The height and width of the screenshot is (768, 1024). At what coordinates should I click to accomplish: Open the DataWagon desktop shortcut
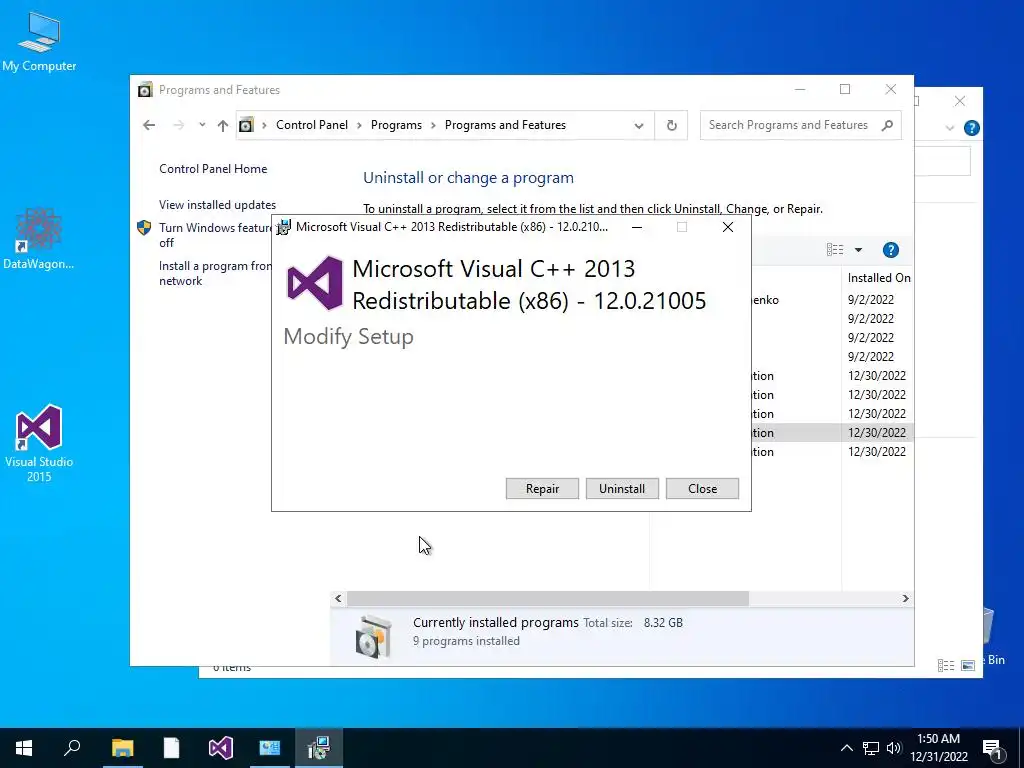(x=39, y=239)
